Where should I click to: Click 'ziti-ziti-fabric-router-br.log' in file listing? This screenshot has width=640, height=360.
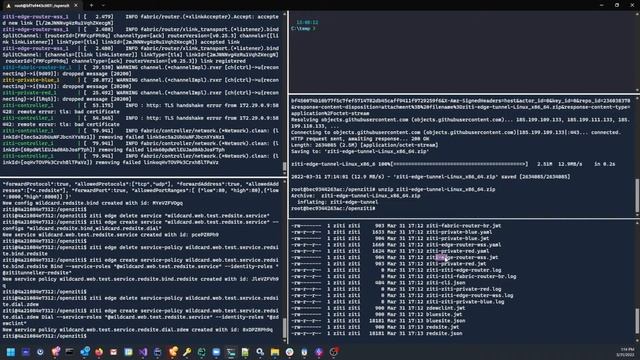point(471,276)
